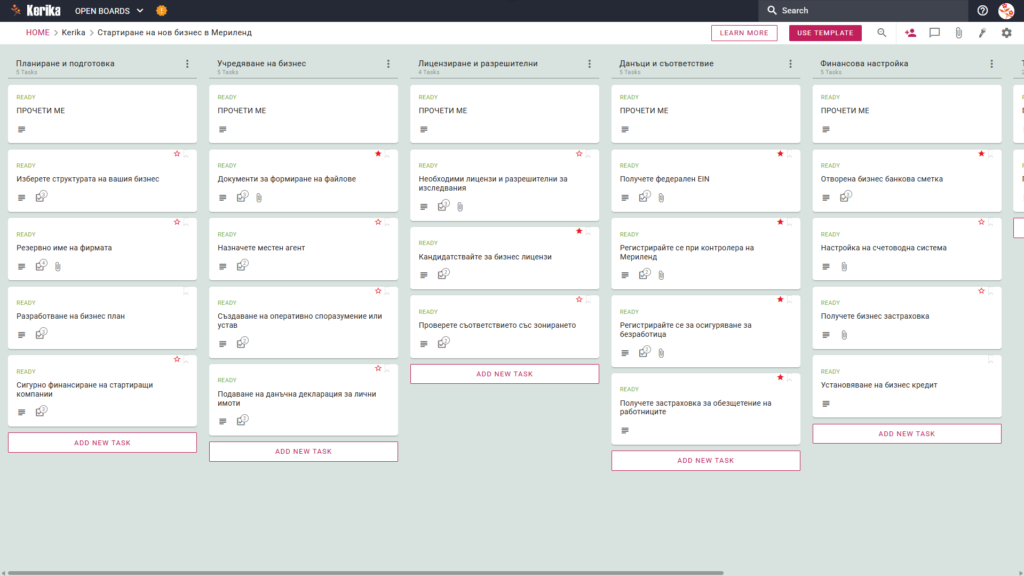The height and width of the screenshot is (576, 1024).
Task: Toggle star on Изберете структурата на вашия бизнес
Action: coord(177,154)
